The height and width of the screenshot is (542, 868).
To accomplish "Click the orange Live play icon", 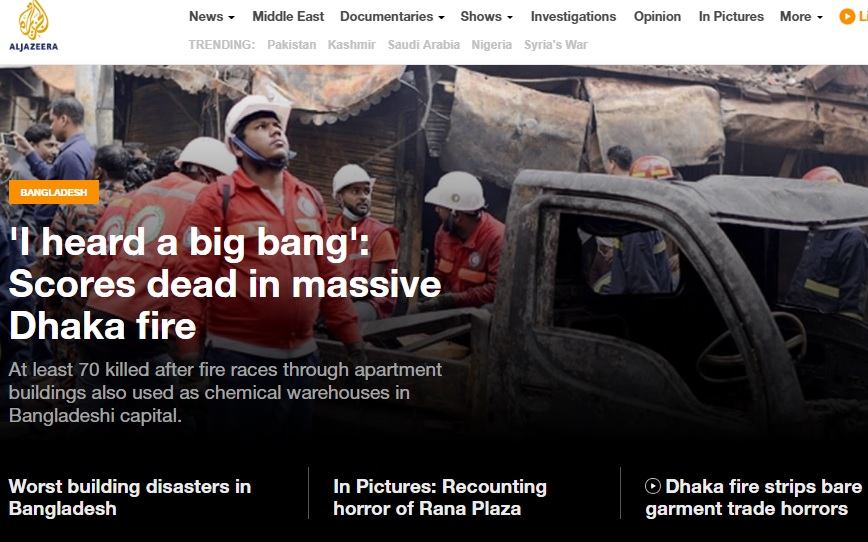I will point(847,17).
